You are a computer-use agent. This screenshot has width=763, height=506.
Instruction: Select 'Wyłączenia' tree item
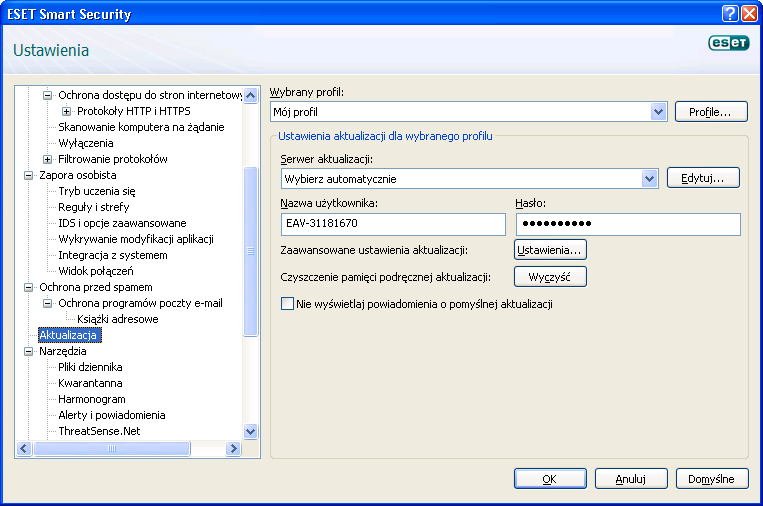click(x=86, y=143)
